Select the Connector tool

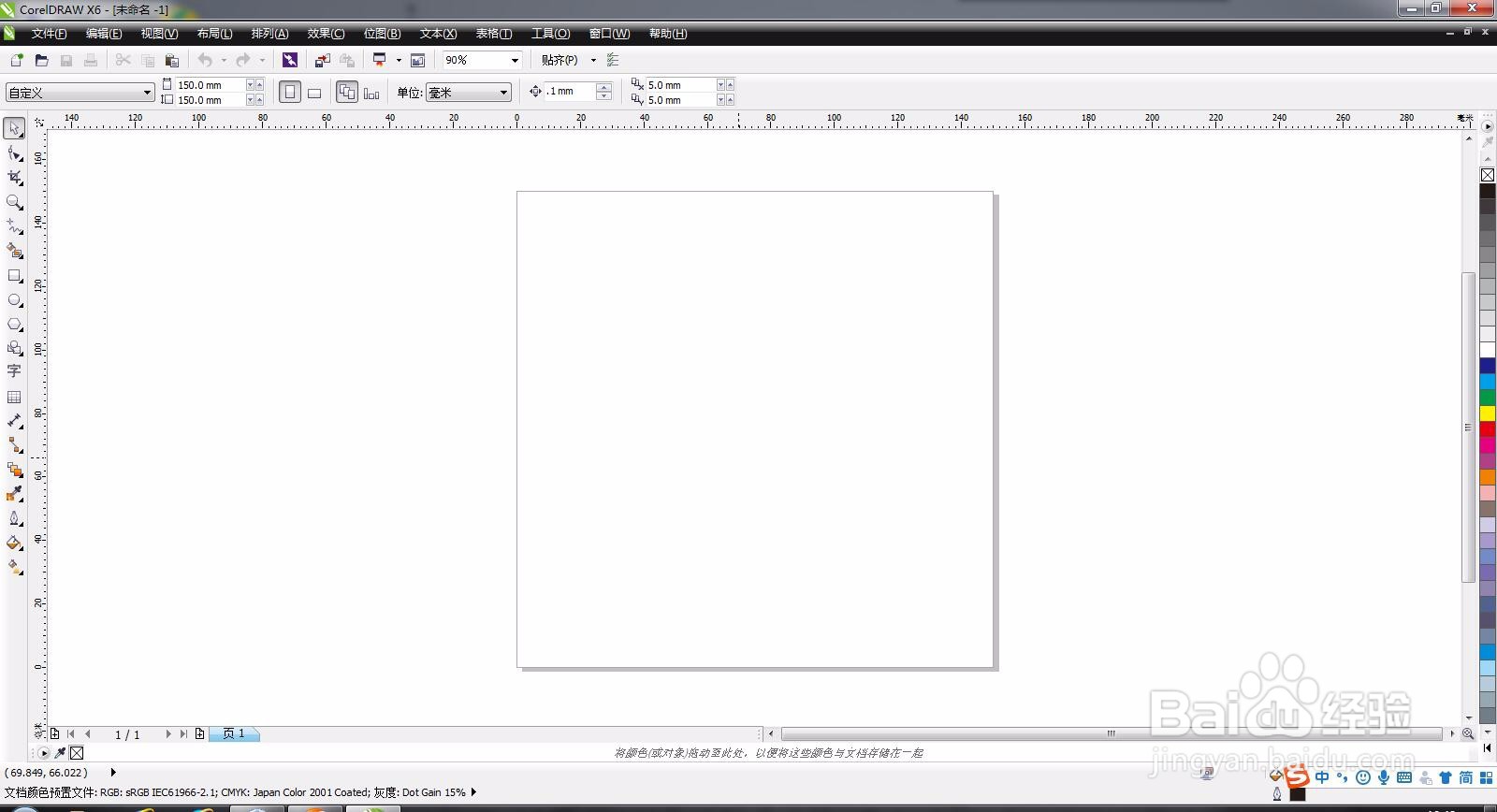click(x=14, y=445)
